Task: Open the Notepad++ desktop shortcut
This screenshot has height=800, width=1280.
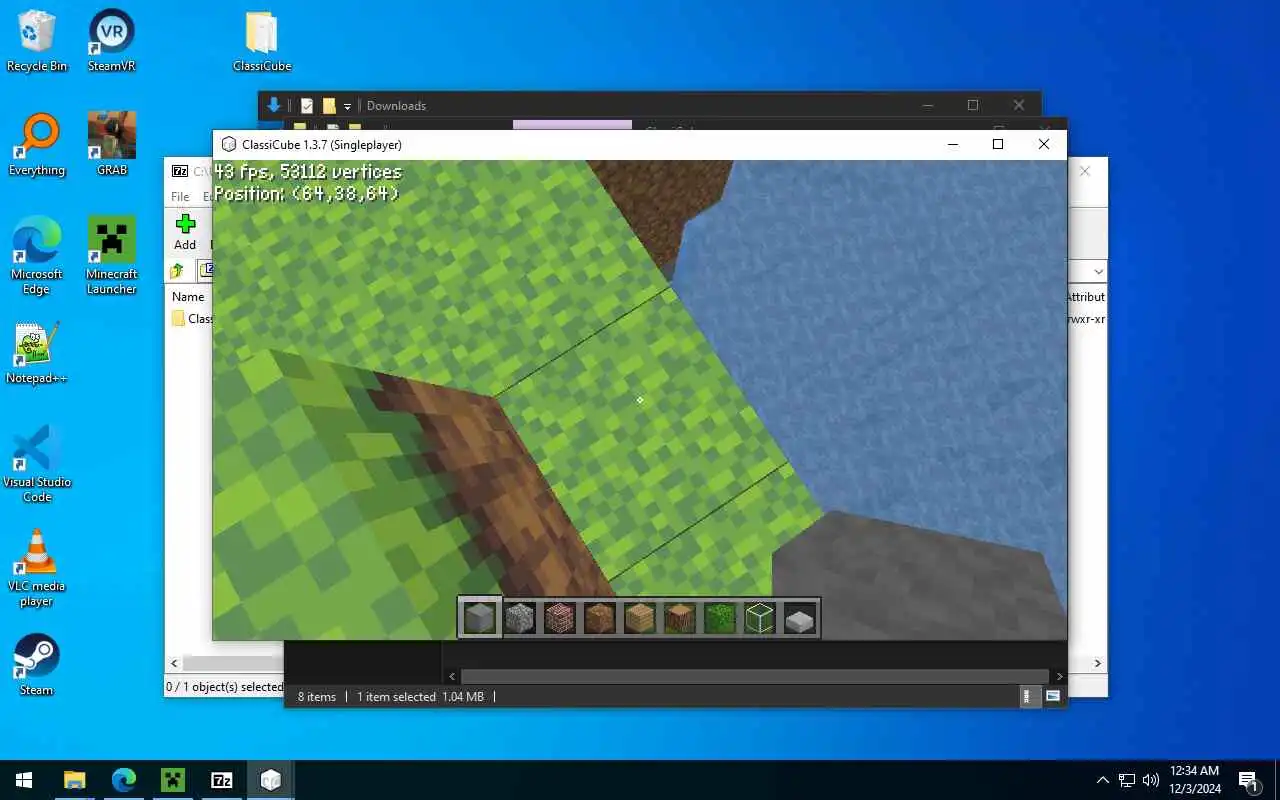Action: point(37,353)
